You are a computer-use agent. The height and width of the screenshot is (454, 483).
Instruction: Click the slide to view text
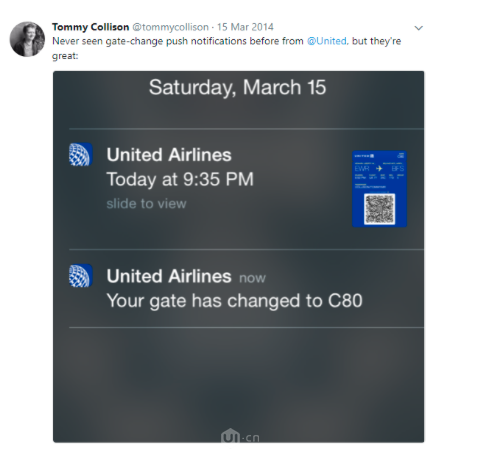pyautogui.click(x=146, y=204)
